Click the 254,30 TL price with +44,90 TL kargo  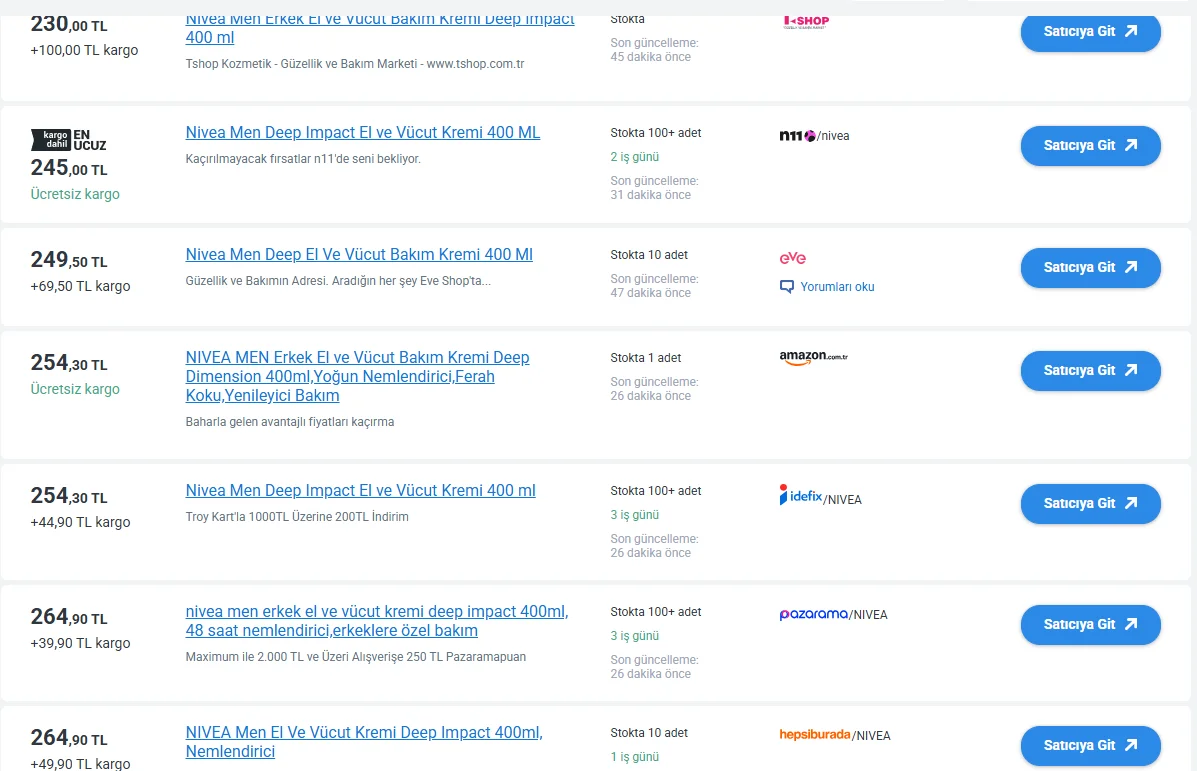pos(69,495)
